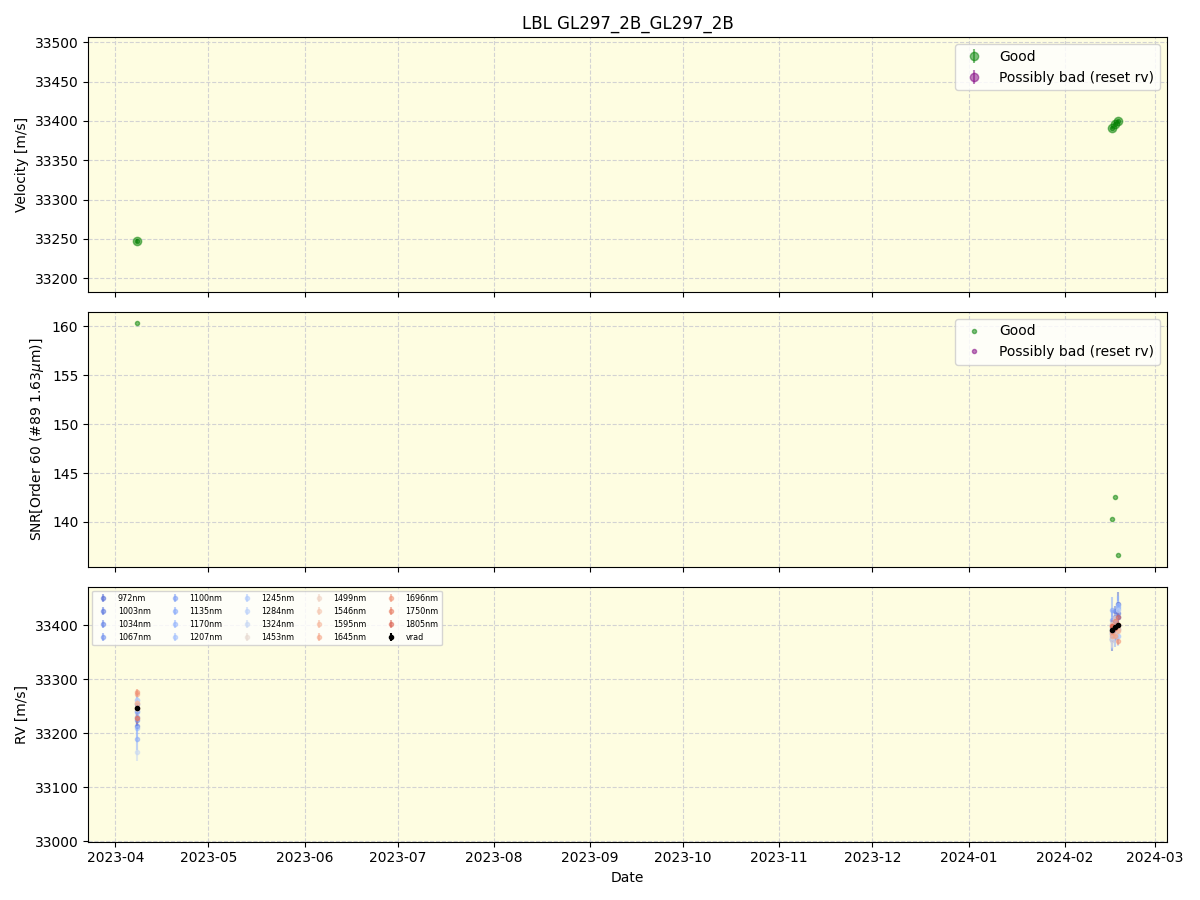Click the 33350 velocity tick label
Screen dimensions: 1200x900
58,161
